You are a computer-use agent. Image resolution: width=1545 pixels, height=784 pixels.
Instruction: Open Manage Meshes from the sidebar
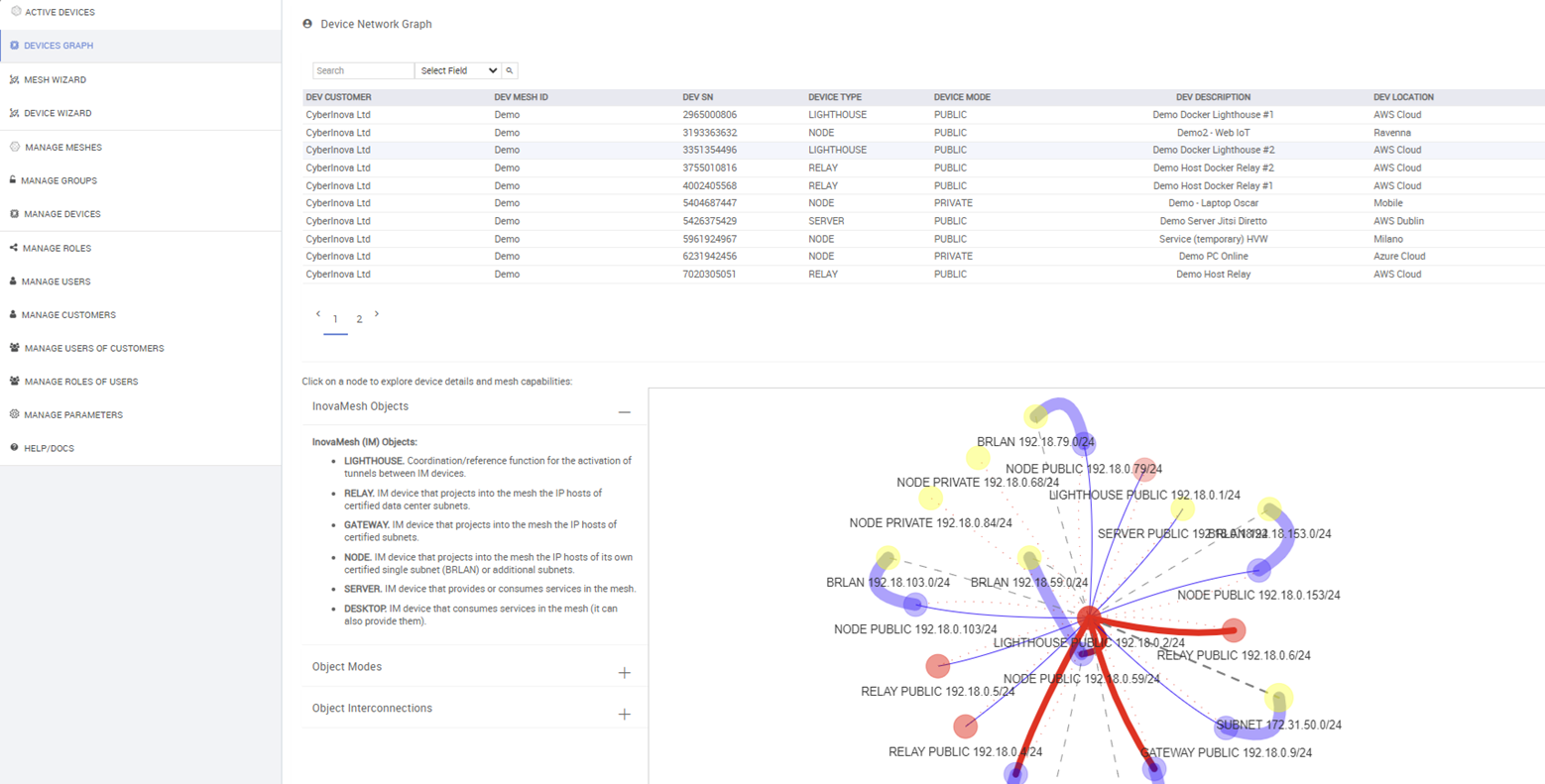pyautogui.click(x=62, y=148)
